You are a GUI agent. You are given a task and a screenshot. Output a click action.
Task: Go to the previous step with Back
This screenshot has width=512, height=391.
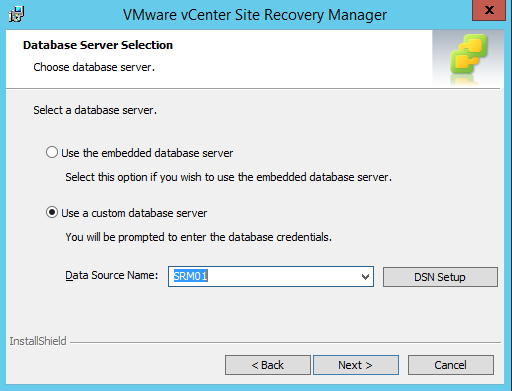(268, 365)
